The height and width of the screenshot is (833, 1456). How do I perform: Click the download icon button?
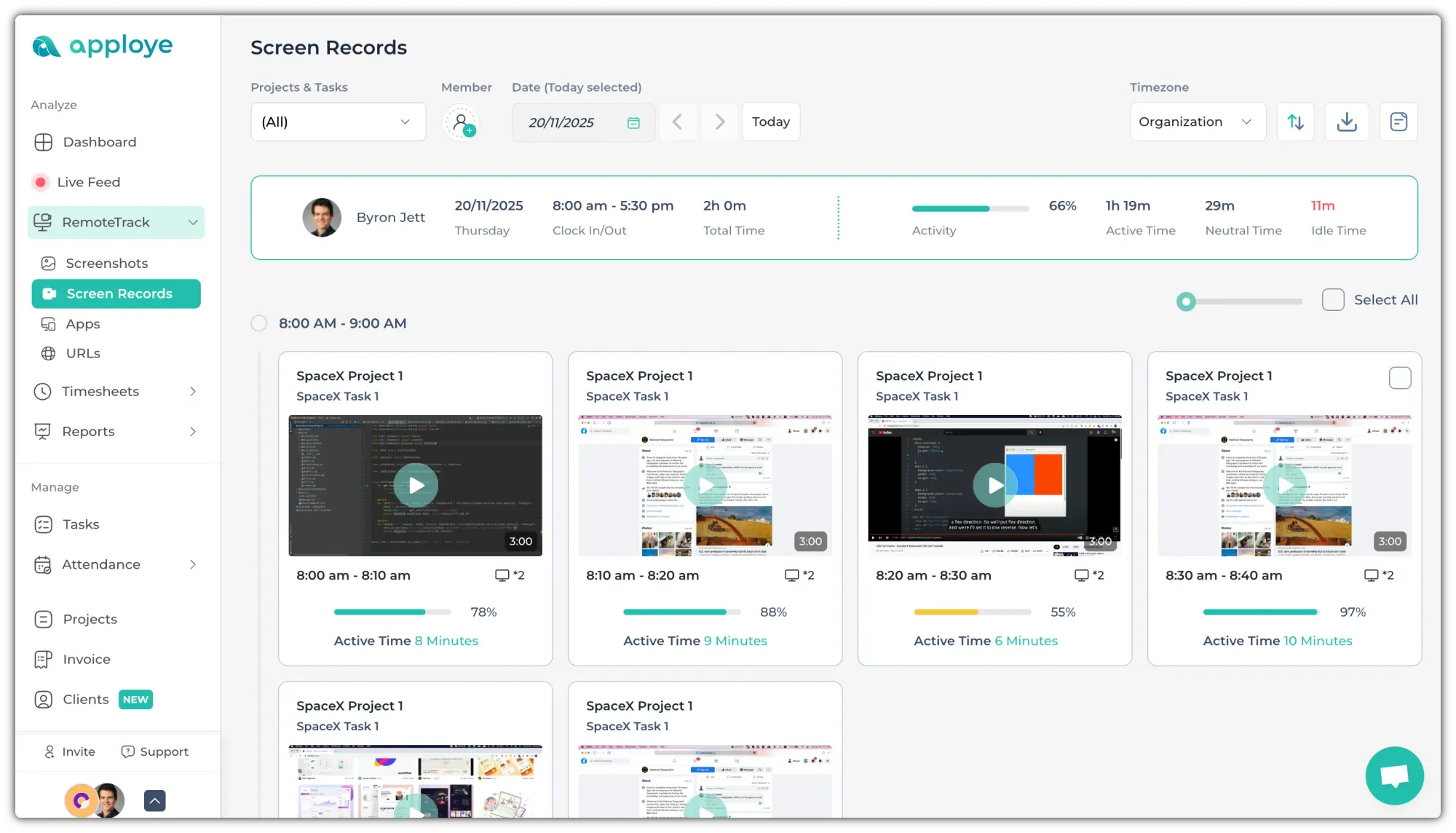pyautogui.click(x=1347, y=122)
